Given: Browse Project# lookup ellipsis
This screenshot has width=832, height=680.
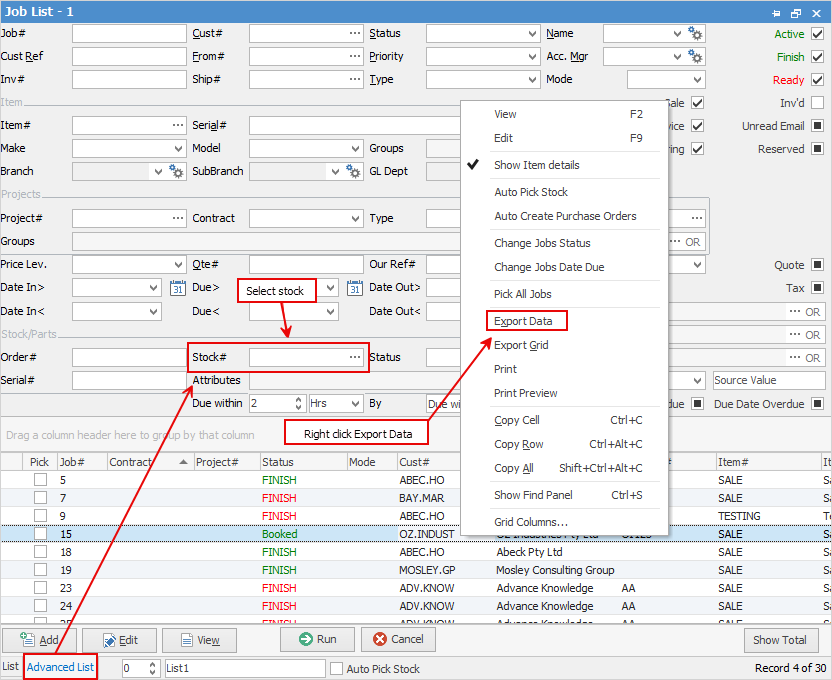Looking at the screenshot, I should tap(178, 218).
